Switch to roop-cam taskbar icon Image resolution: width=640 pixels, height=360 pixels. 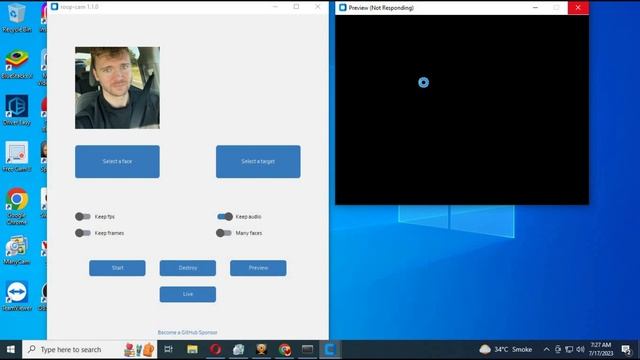click(x=330, y=349)
